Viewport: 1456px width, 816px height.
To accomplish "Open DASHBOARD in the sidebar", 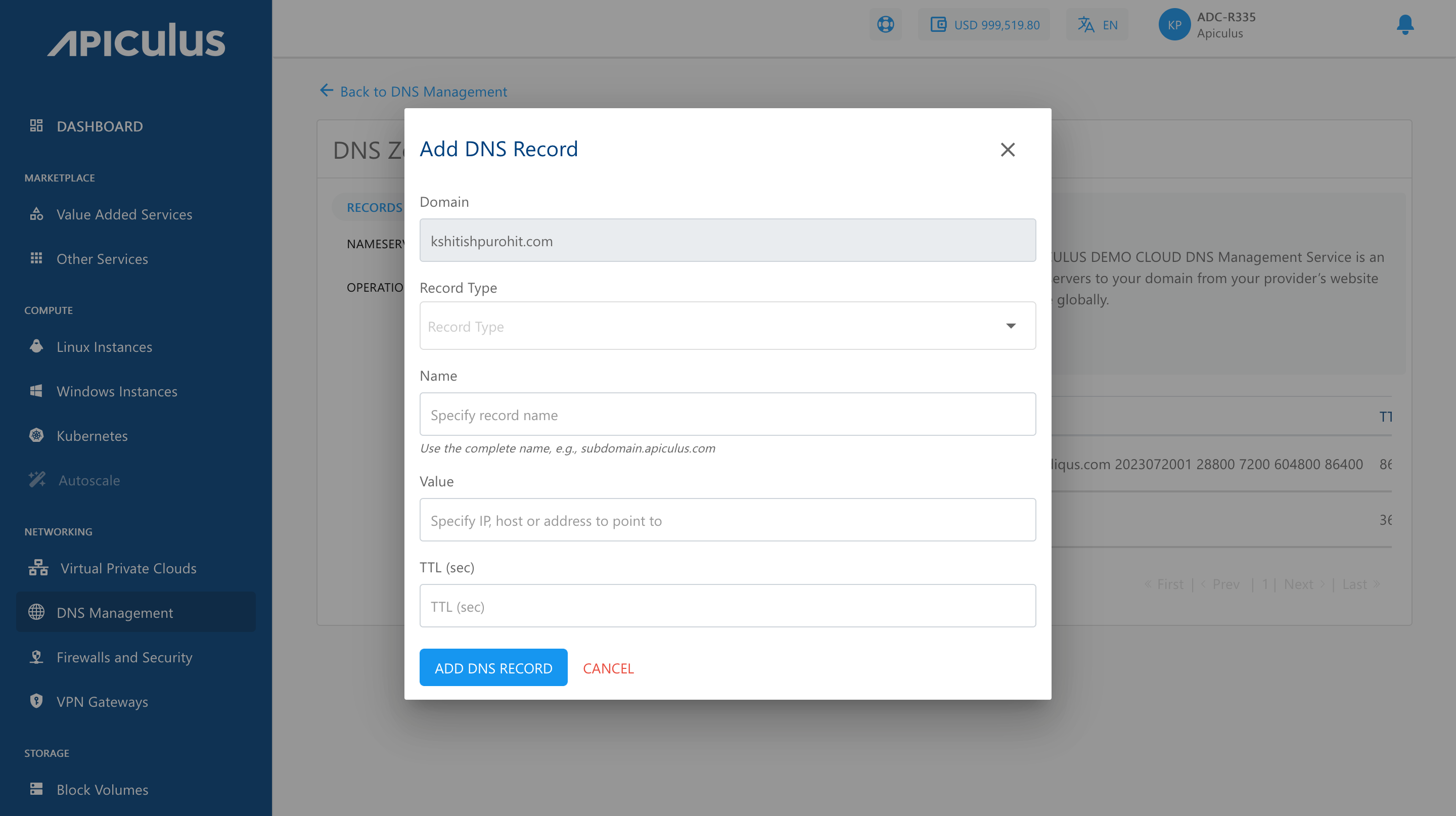I will pos(100,125).
